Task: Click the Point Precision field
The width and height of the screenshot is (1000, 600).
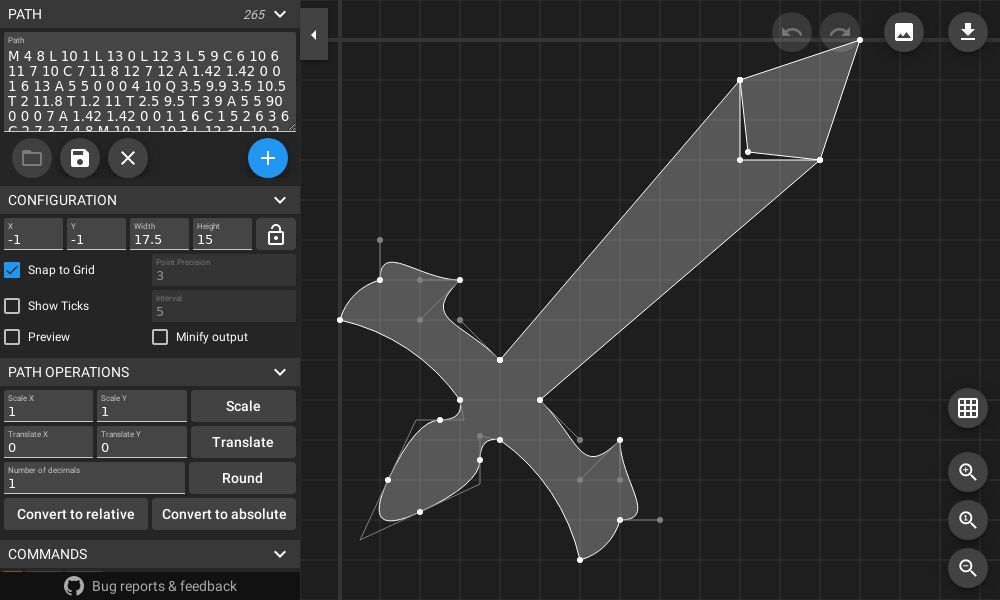Action: [224, 270]
